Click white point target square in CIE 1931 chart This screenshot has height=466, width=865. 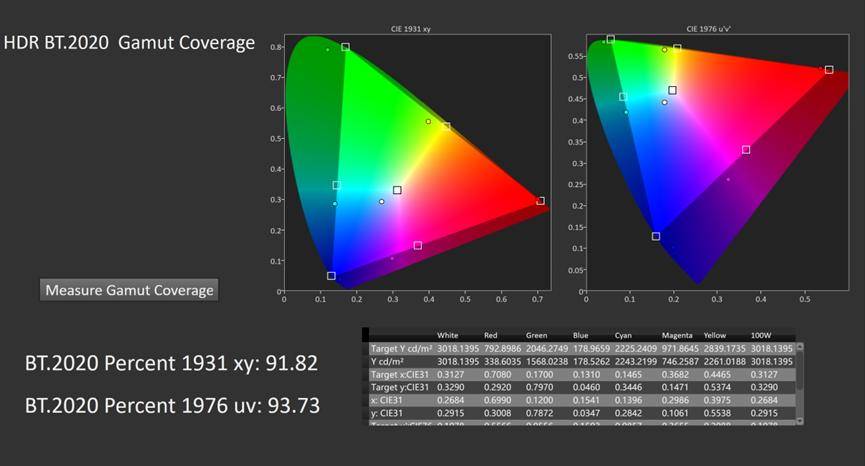click(x=397, y=190)
